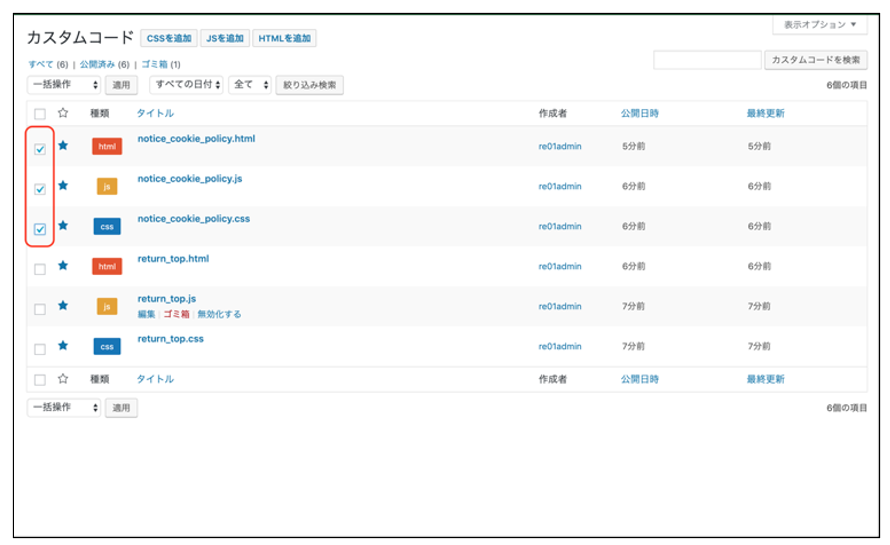
Task: Toggle star for return_top.html row
Action: point(63,265)
